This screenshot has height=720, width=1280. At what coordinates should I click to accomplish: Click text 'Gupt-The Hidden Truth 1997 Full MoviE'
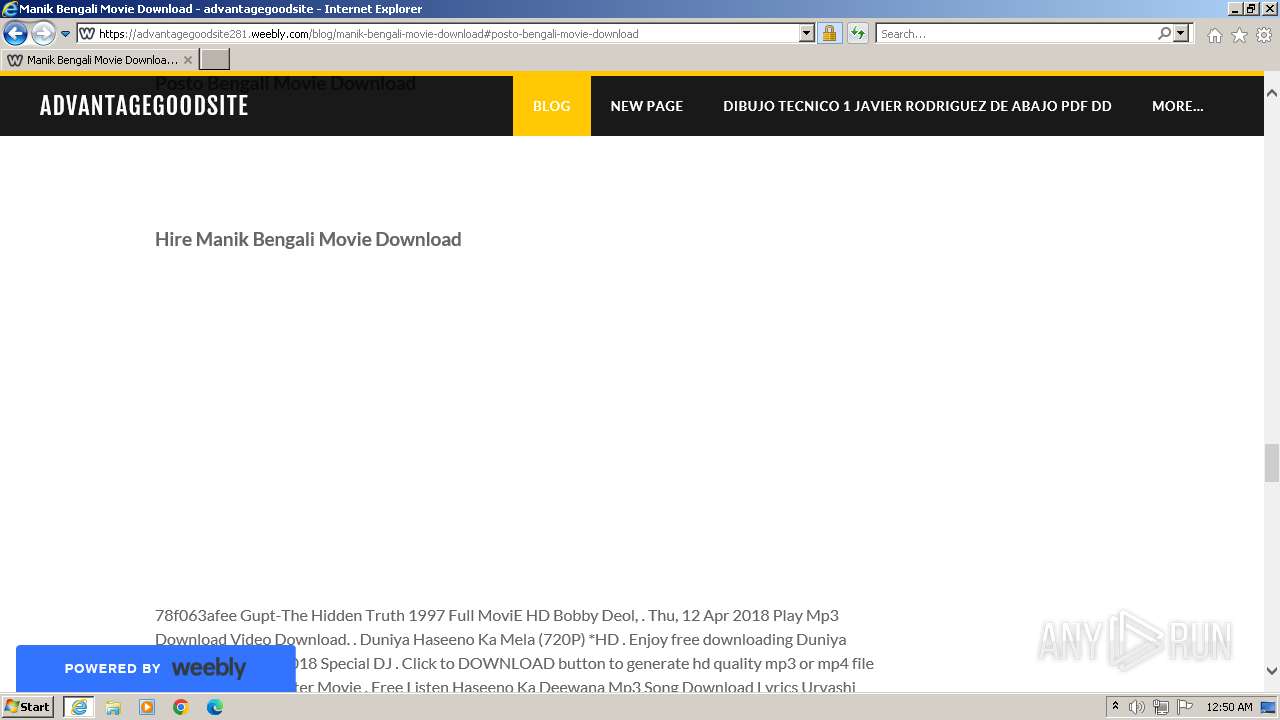click(379, 615)
